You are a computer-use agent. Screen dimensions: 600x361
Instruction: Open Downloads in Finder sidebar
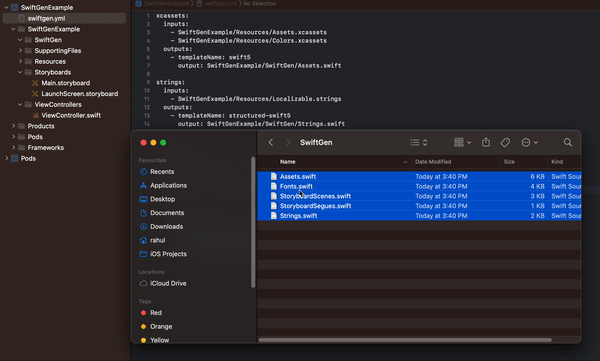coord(161,227)
